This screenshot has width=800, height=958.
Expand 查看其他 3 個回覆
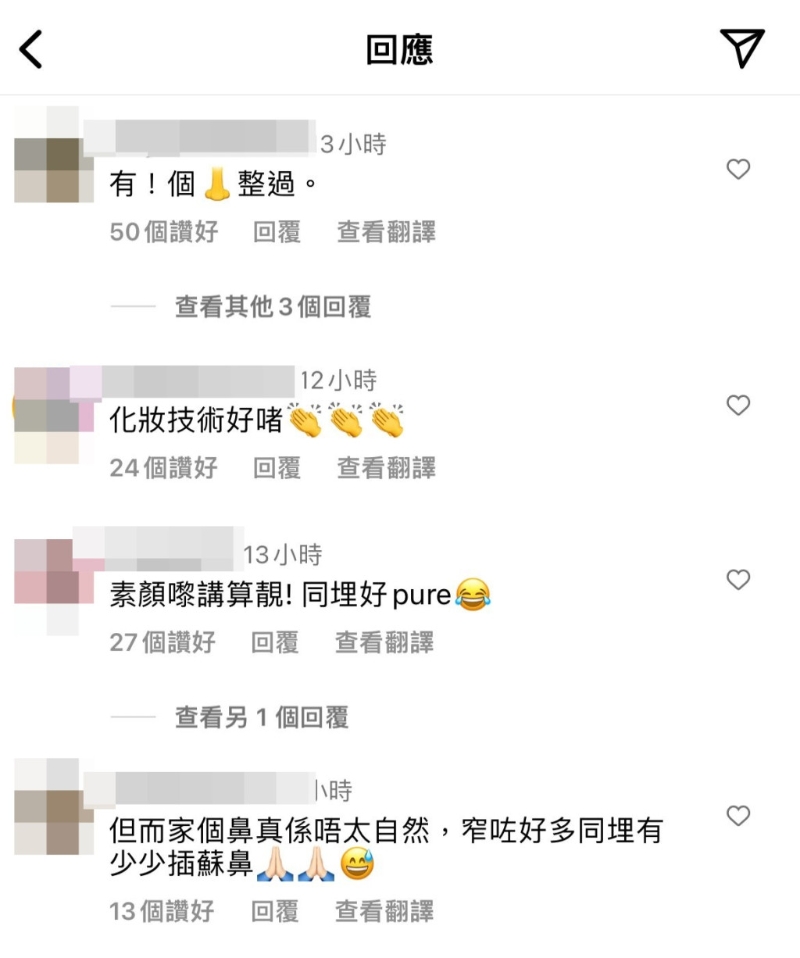point(273,307)
